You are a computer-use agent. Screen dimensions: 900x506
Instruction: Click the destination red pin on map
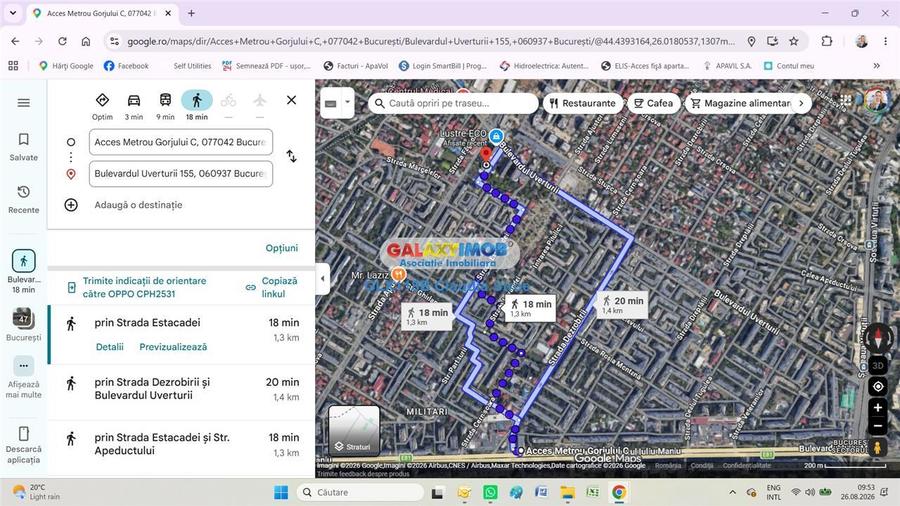486,154
